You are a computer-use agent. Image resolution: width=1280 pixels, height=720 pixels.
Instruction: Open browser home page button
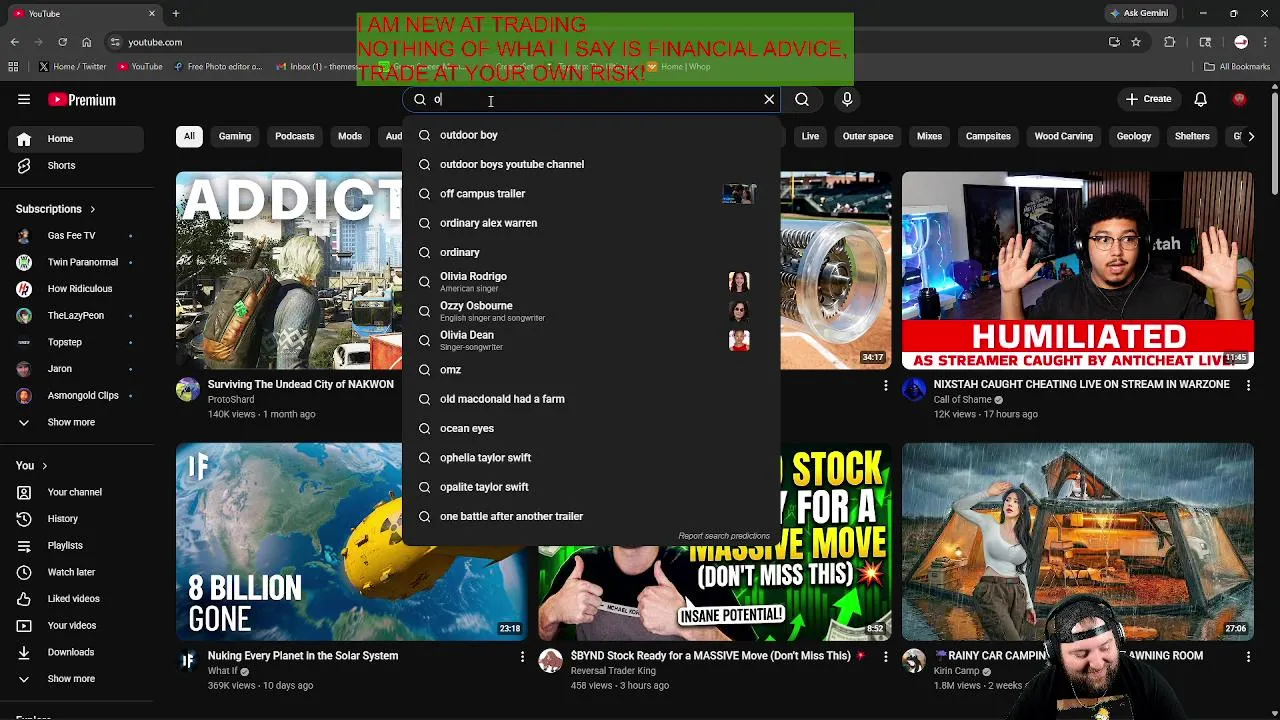click(86, 42)
